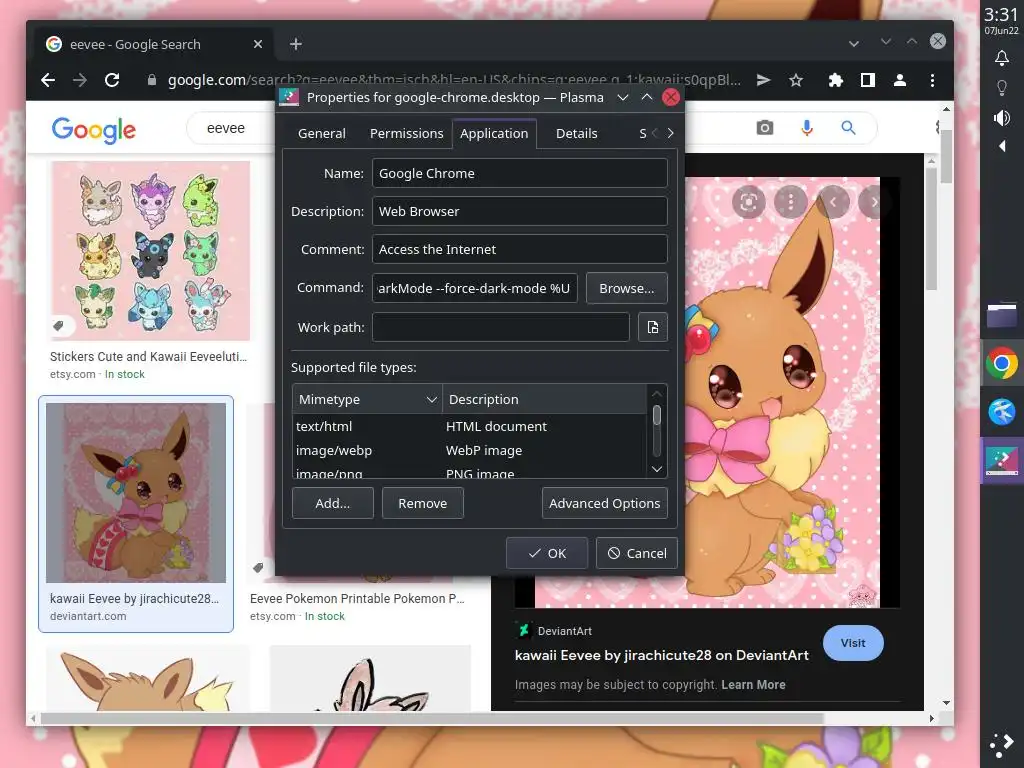
Task: Open the blue bird app icon in panel
Action: pyautogui.click(x=1002, y=411)
